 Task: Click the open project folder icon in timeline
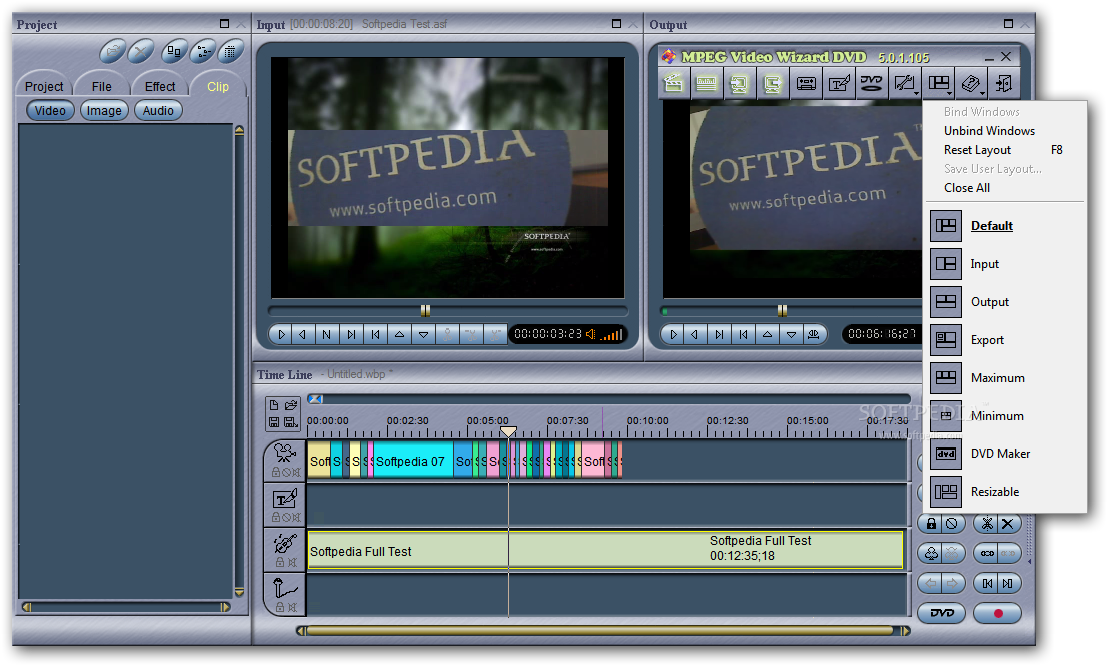(x=290, y=405)
